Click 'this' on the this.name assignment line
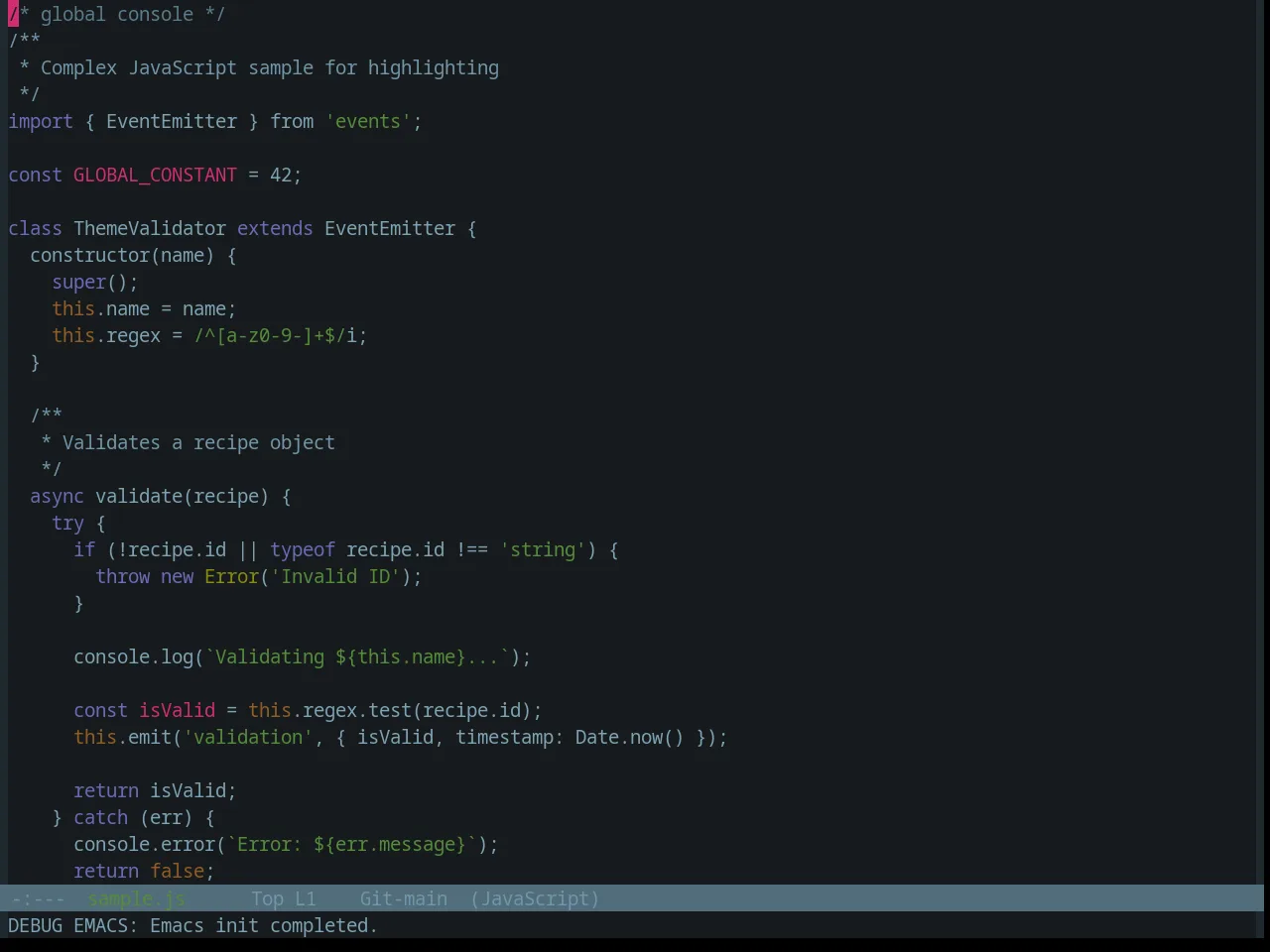 73,308
